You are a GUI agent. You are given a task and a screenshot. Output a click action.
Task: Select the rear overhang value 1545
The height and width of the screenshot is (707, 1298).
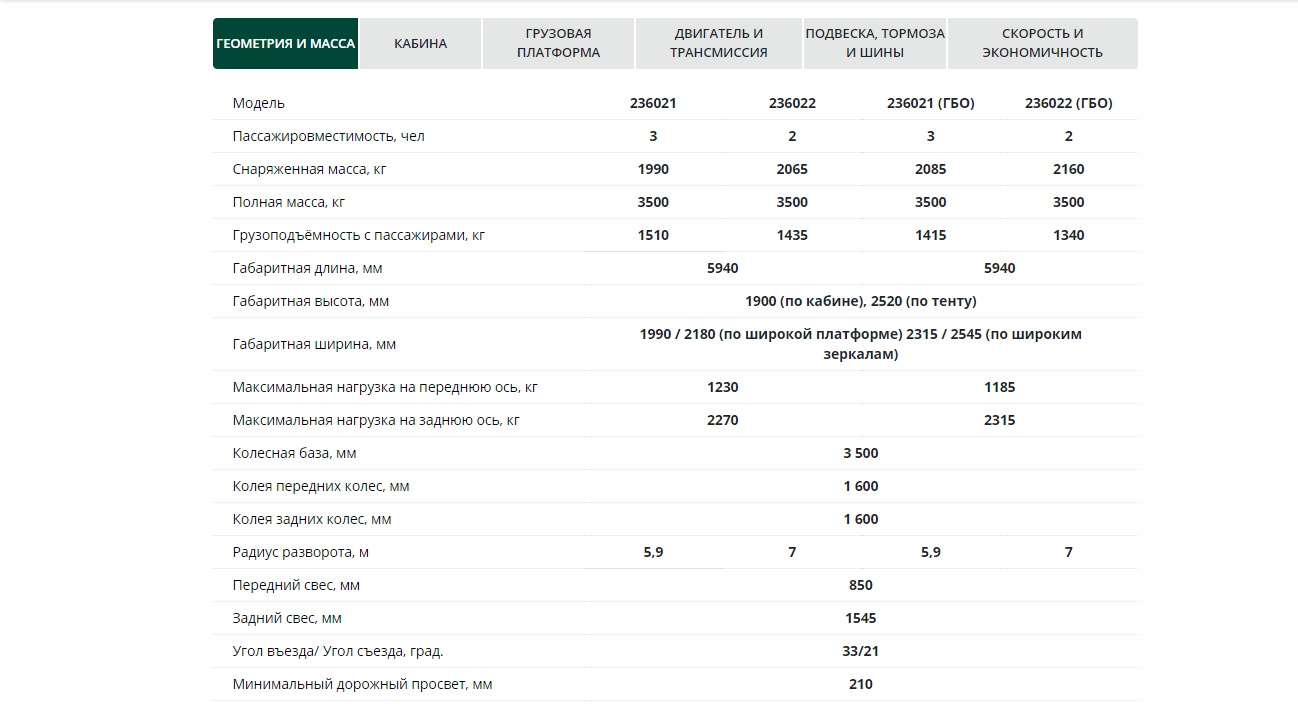click(860, 618)
